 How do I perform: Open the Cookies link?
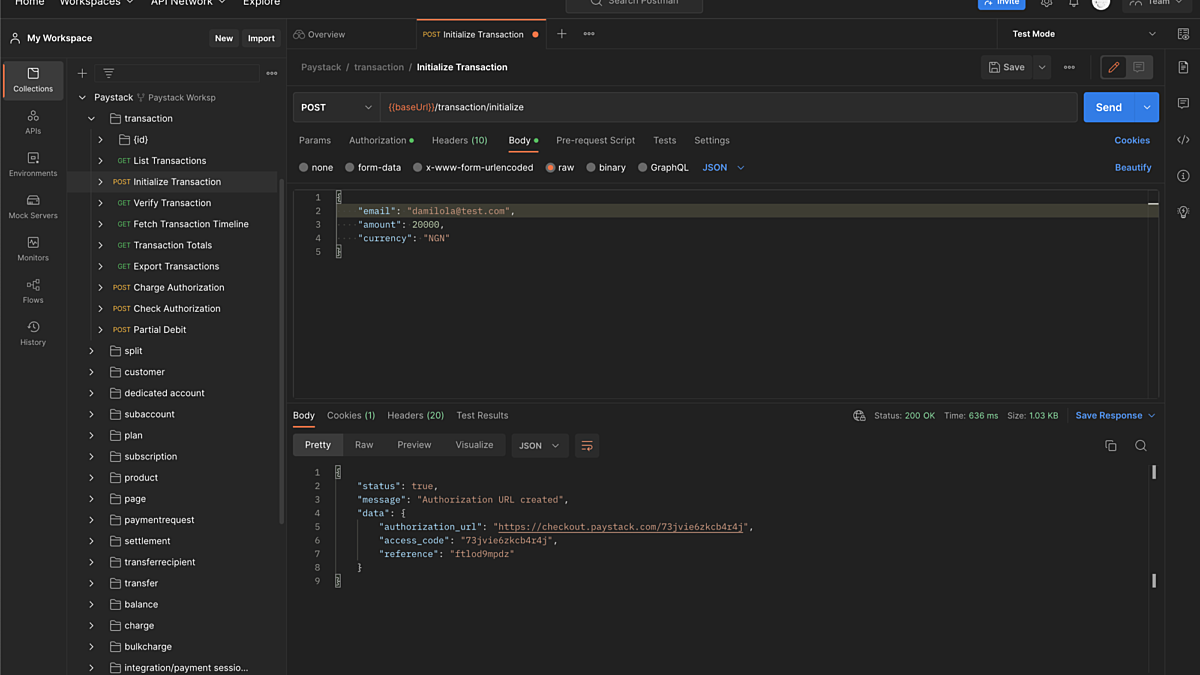[x=1132, y=140]
